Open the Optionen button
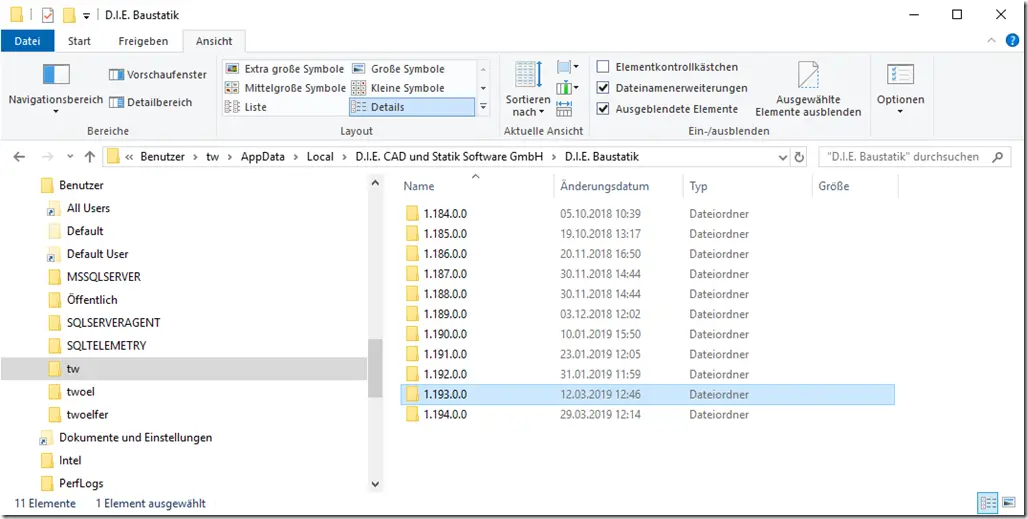This screenshot has height=519, width=1028. click(900, 89)
